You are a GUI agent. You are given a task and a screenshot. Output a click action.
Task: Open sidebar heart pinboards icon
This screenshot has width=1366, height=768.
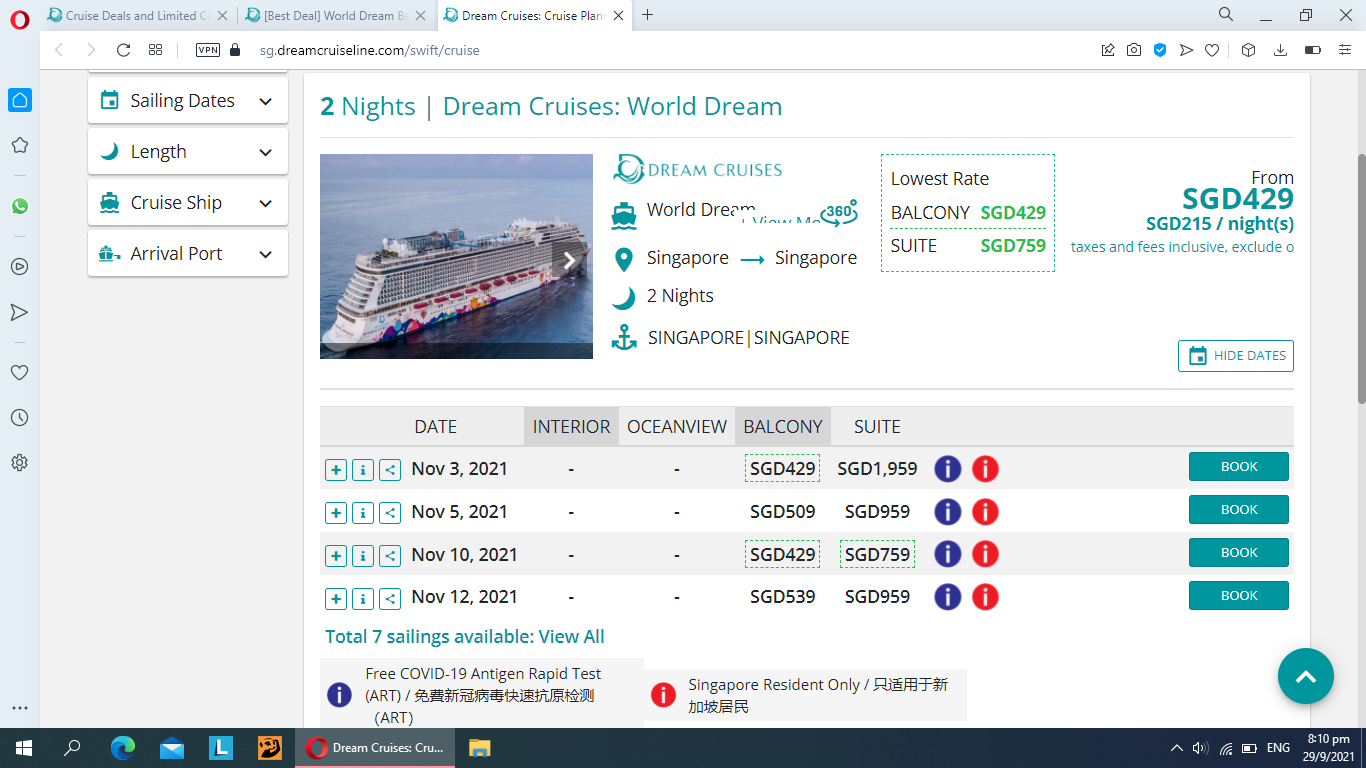(19, 372)
